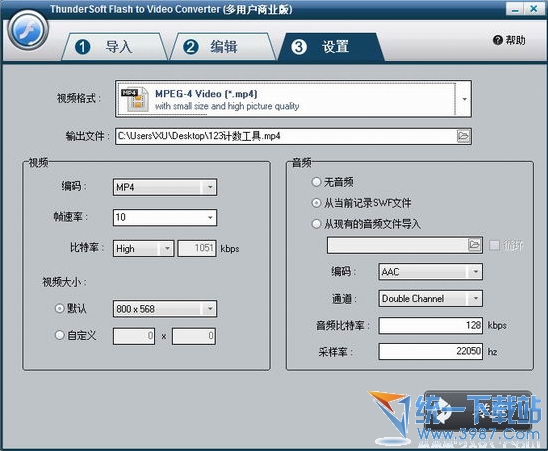This screenshot has height=451, width=548.
Task: Open audio 编码 AAC dropdown
Action: pyautogui.click(x=431, y=272)
